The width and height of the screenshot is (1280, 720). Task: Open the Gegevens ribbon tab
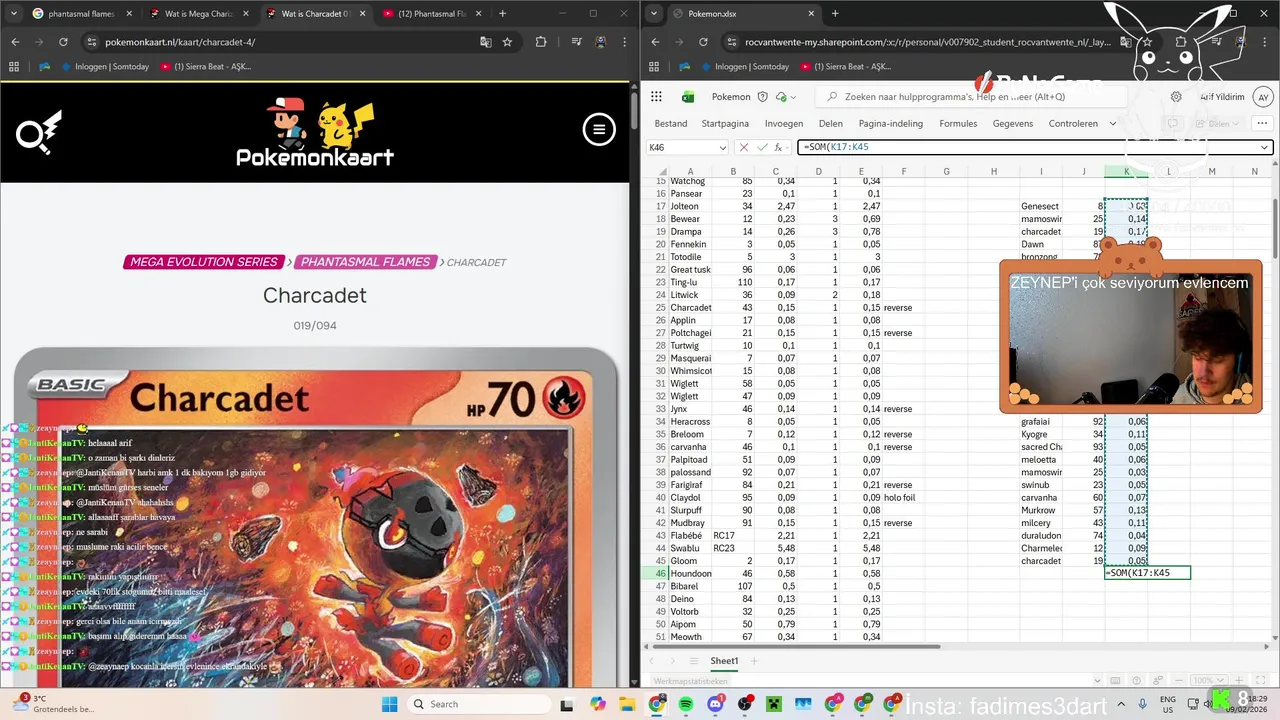coord(1013,124)
